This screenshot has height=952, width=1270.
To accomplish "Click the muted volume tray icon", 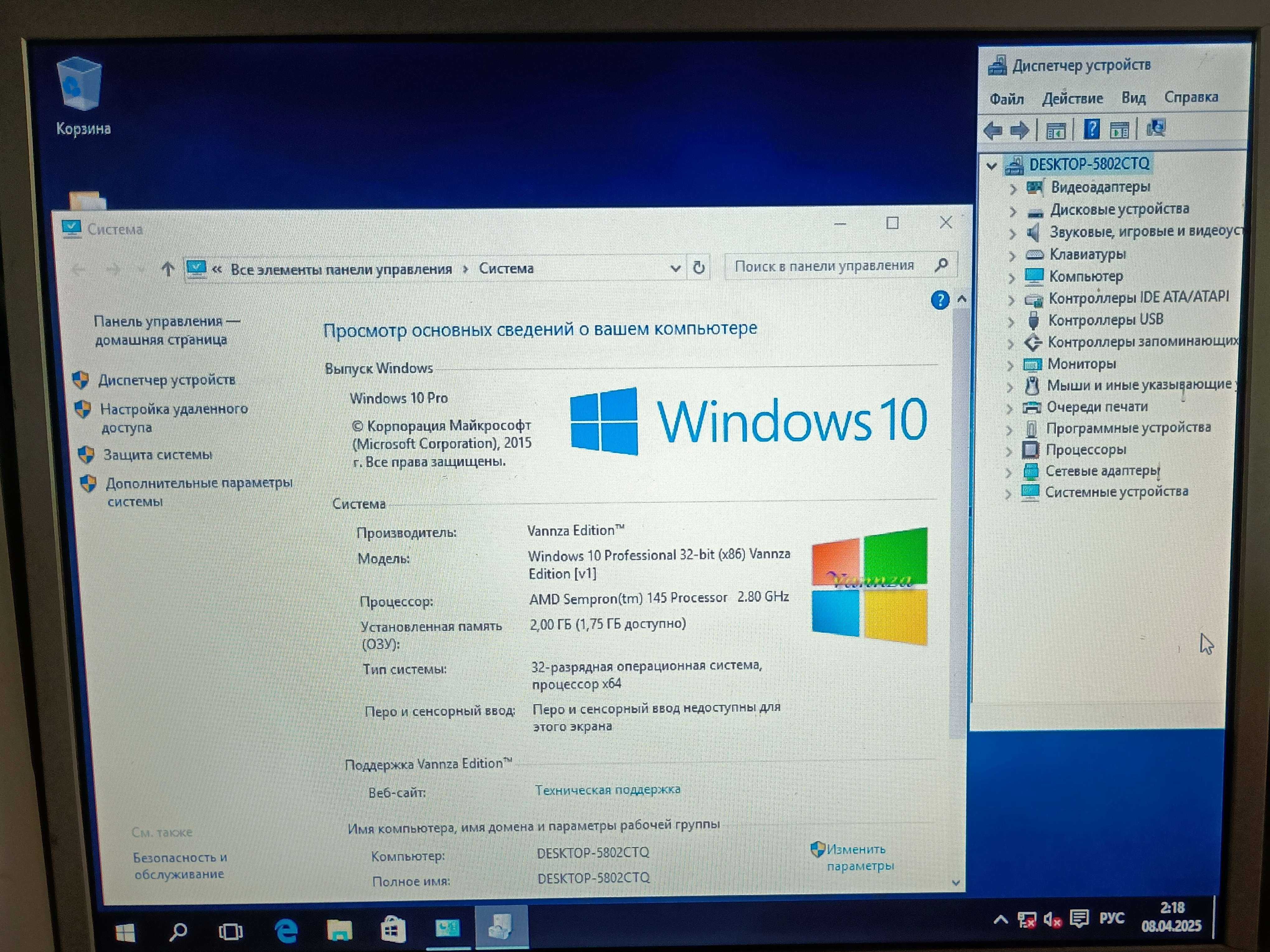I will coord(1052,920).
